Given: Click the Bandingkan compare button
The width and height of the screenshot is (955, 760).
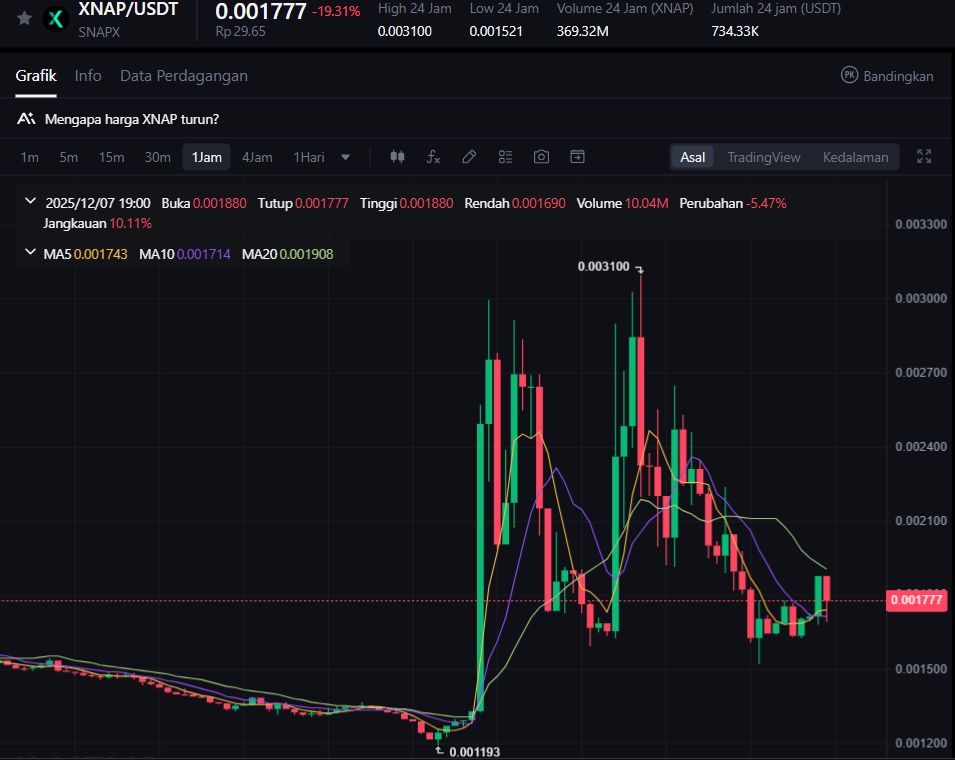Looking at the screenshot, I should tap(887, 76).
